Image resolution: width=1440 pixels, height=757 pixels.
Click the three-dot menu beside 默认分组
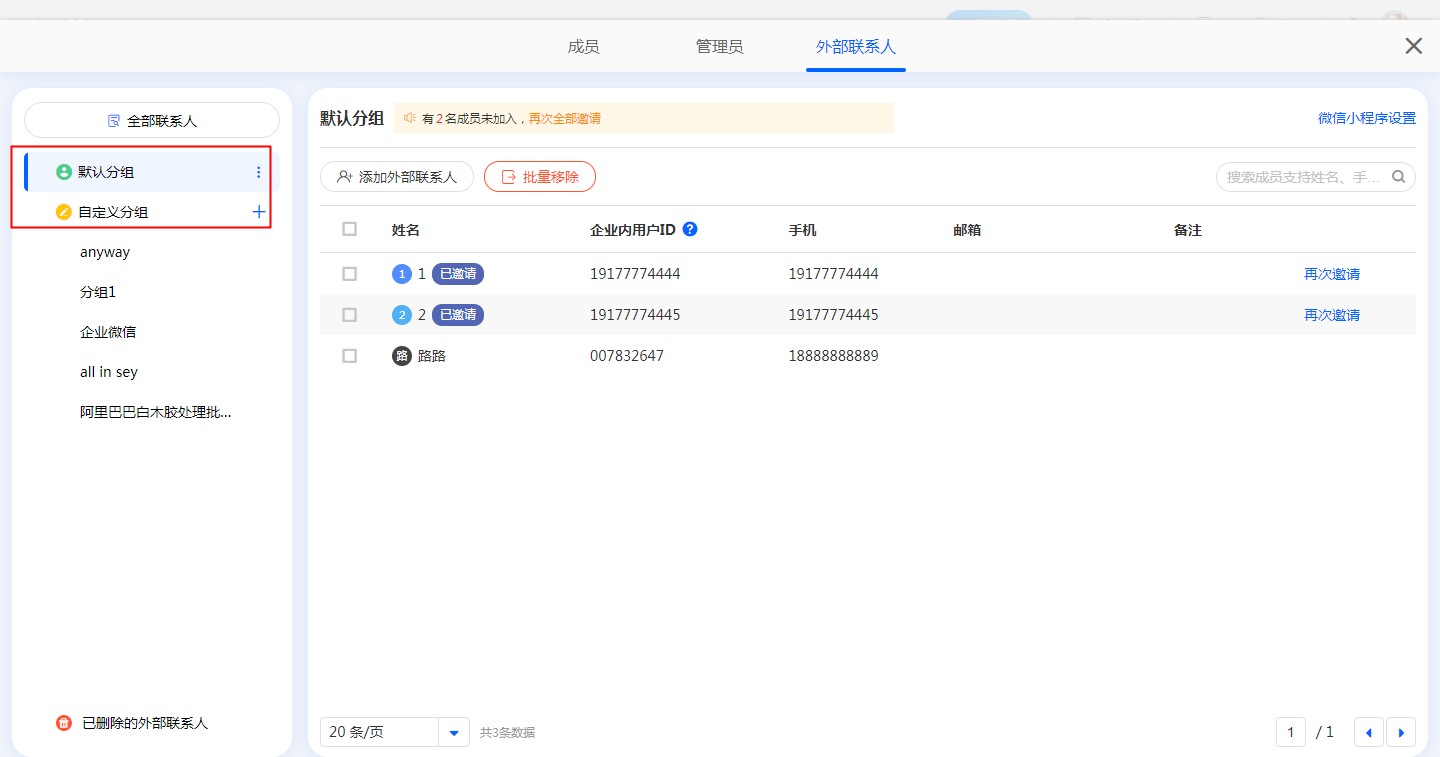(258, 172)
